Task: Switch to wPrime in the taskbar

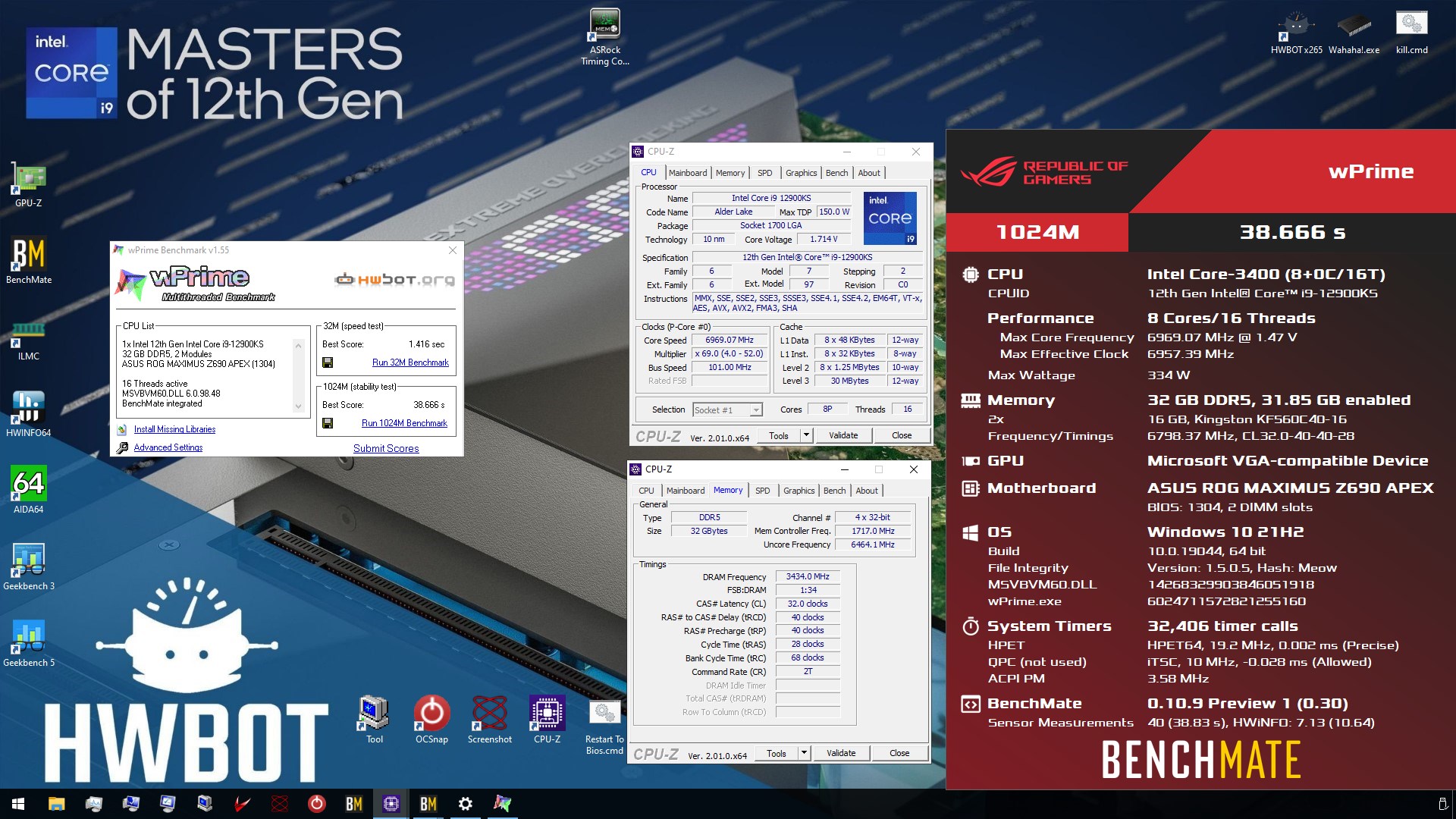Action: pyautogui.click(x=503, y=804)
